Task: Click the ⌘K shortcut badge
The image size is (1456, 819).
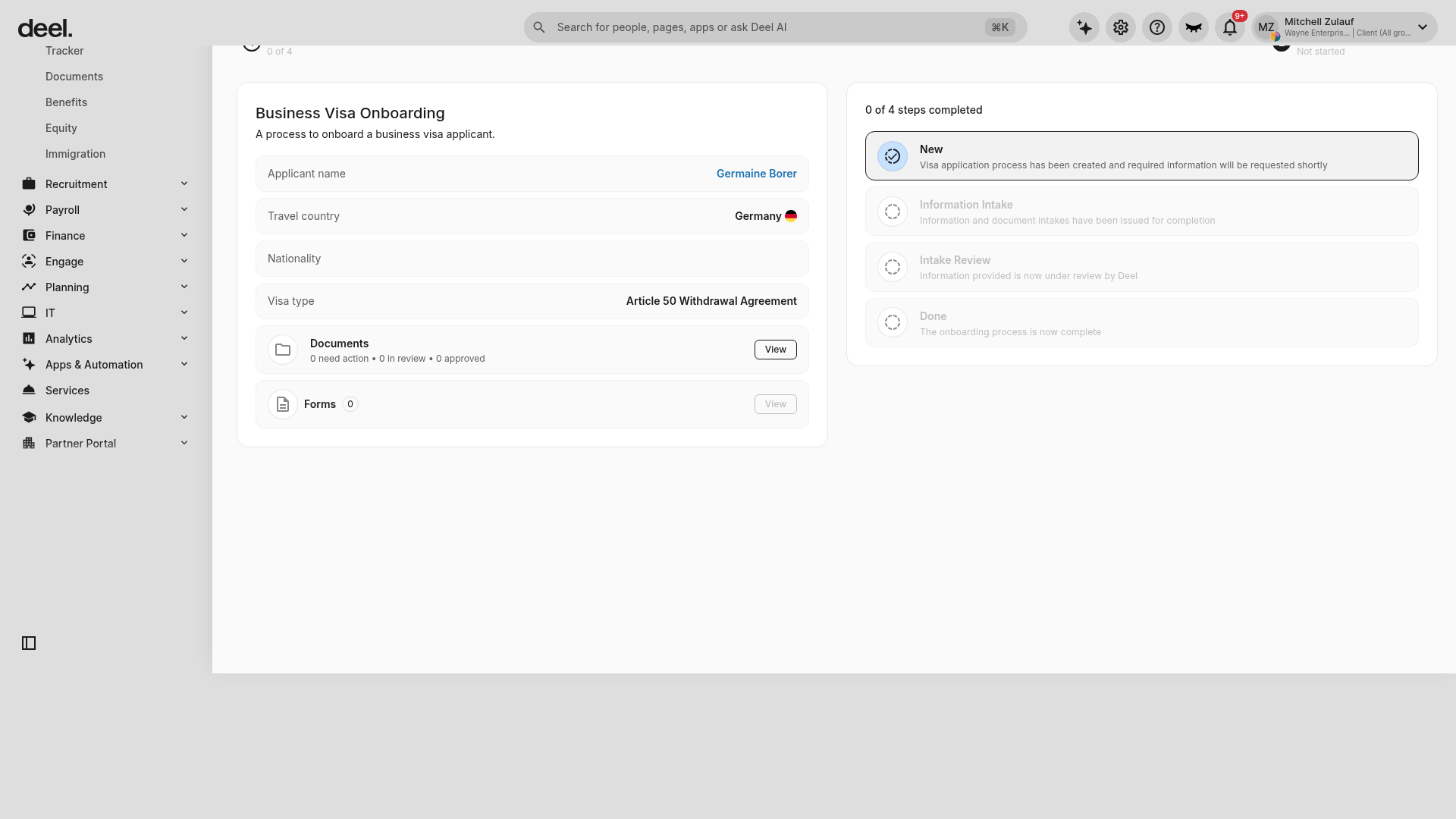Action: tap(1000, 27)
